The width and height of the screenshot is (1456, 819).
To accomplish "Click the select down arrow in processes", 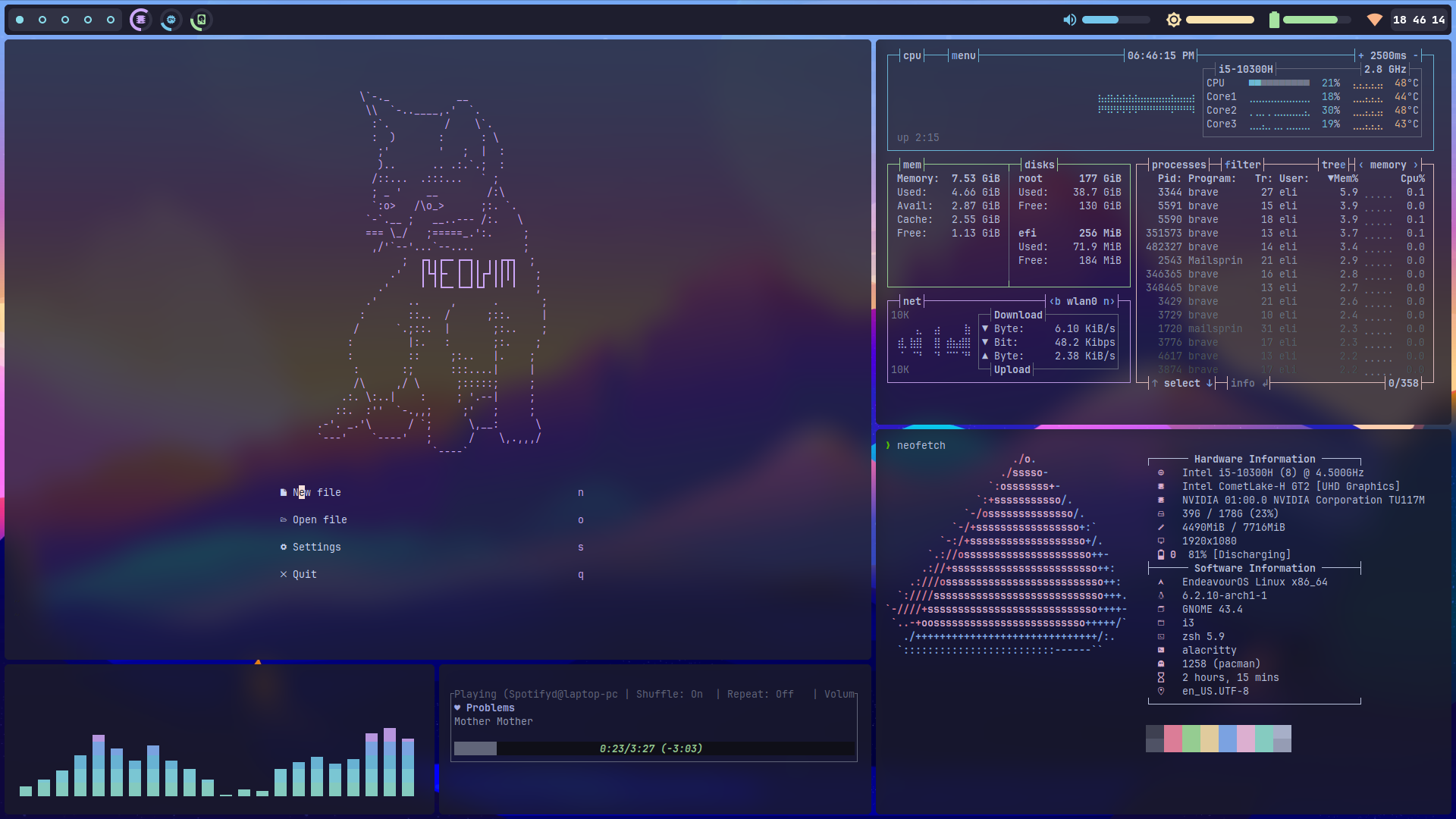I will coord(1210,384).
